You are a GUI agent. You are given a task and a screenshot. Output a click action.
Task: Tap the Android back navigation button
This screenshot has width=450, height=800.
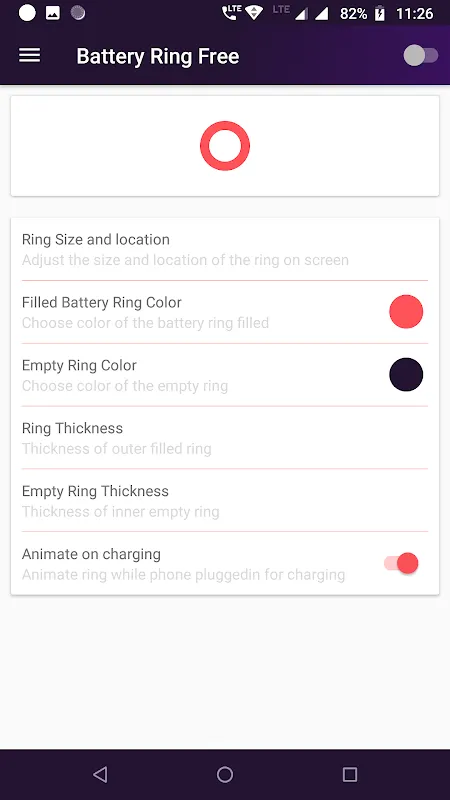coord(100,774)
